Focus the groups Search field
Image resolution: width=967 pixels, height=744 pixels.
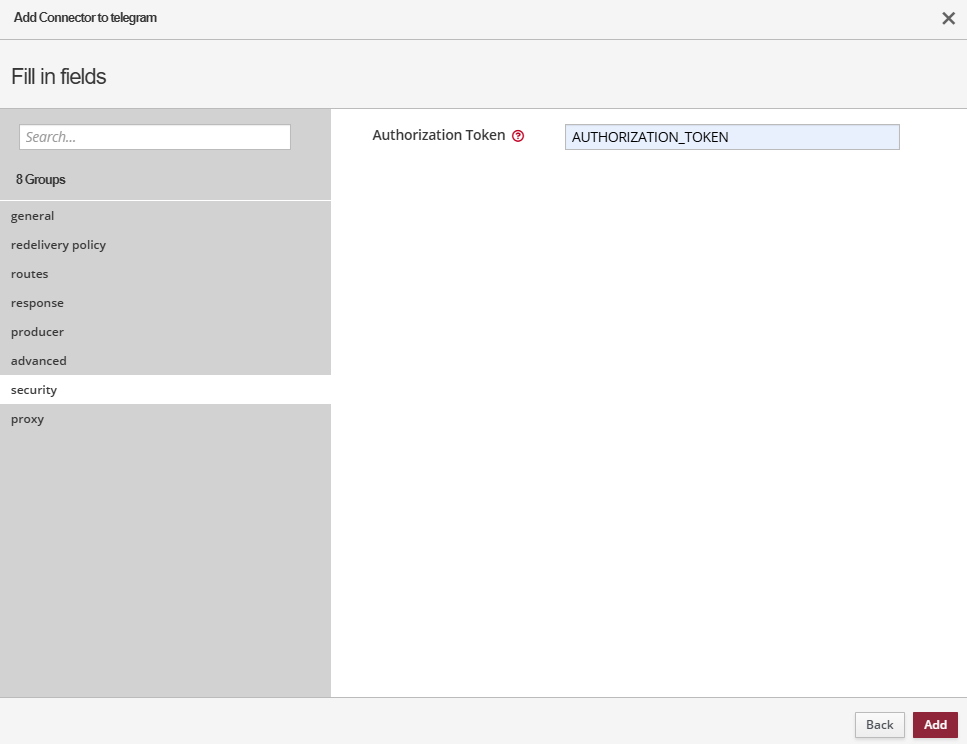click(x=155, y=137)
